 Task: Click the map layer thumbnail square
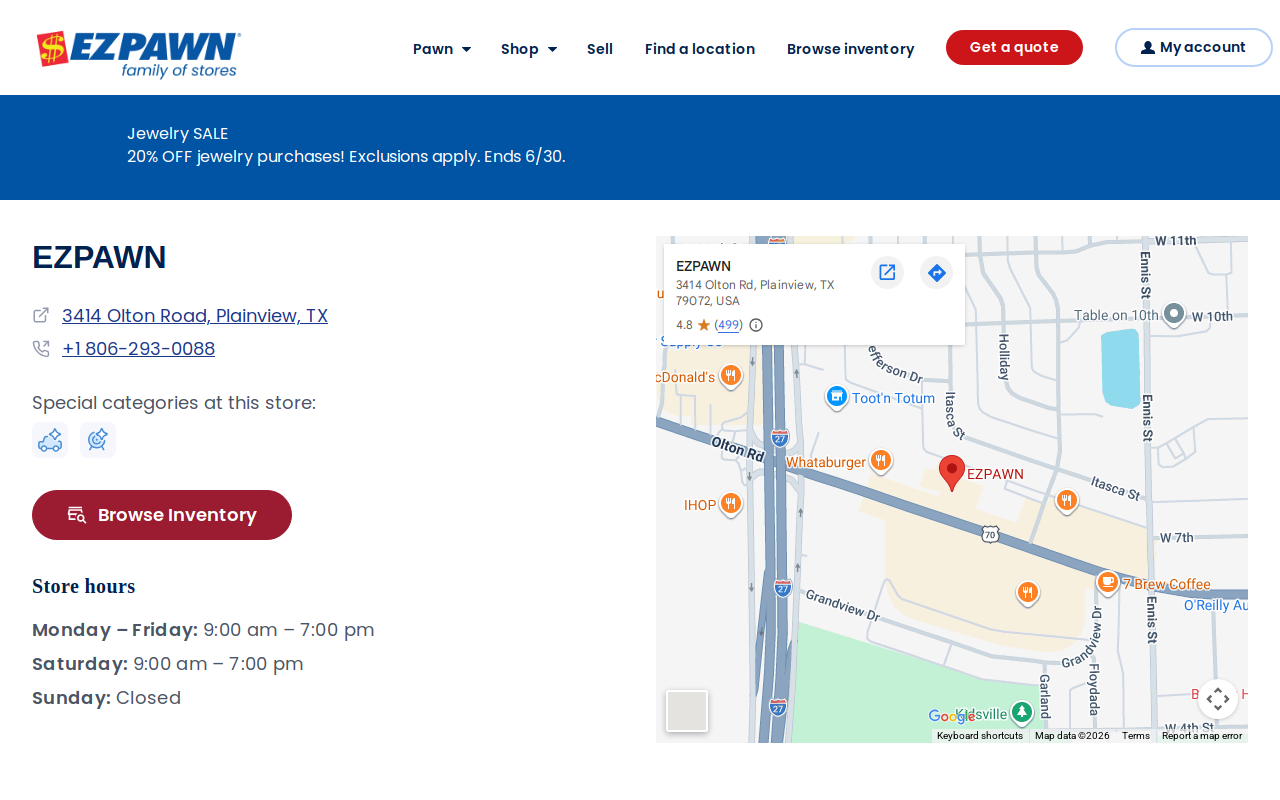pyautogui.click(x=687, y=711)
